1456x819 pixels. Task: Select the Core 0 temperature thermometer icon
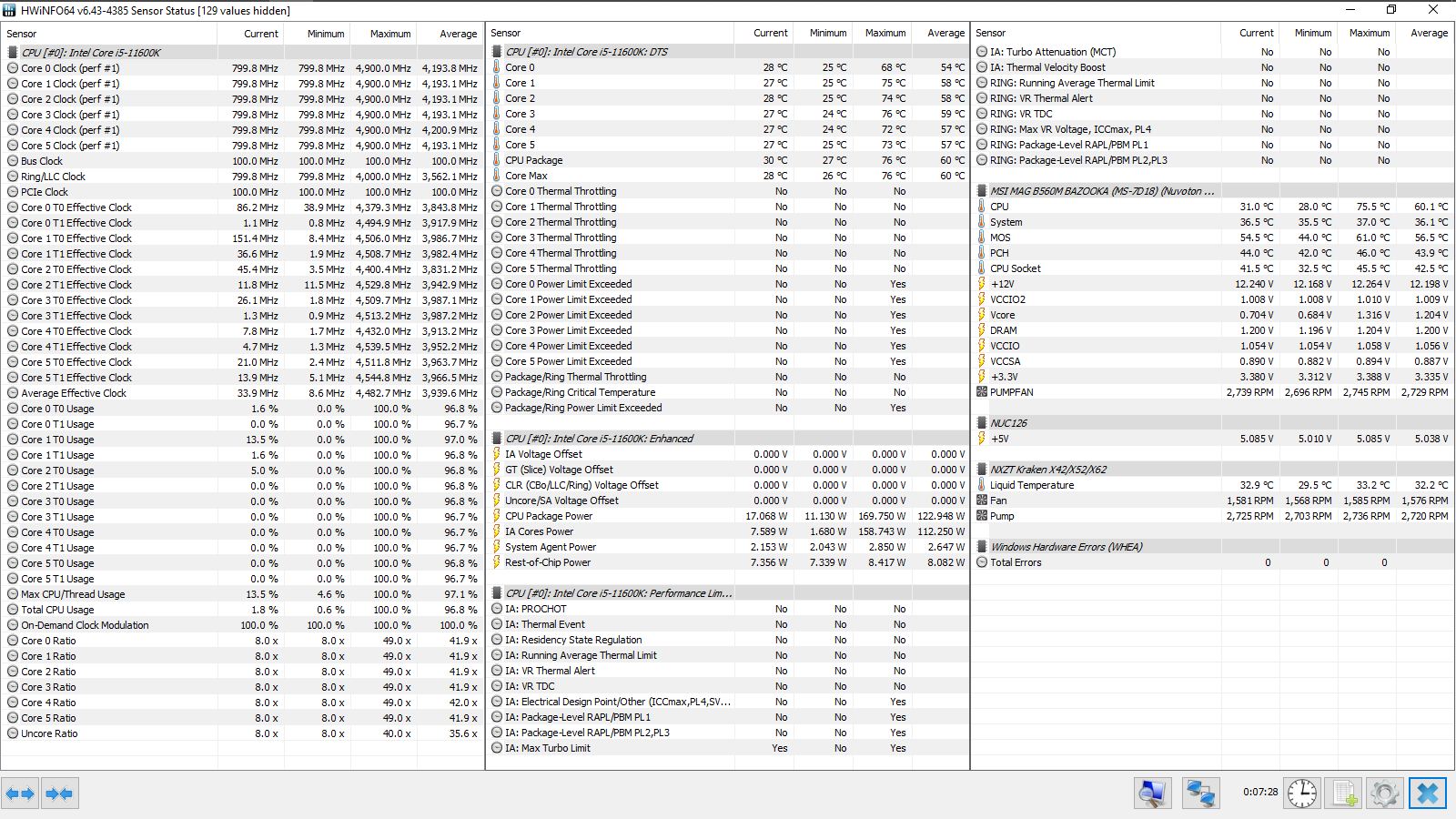(x=497, y=67)
